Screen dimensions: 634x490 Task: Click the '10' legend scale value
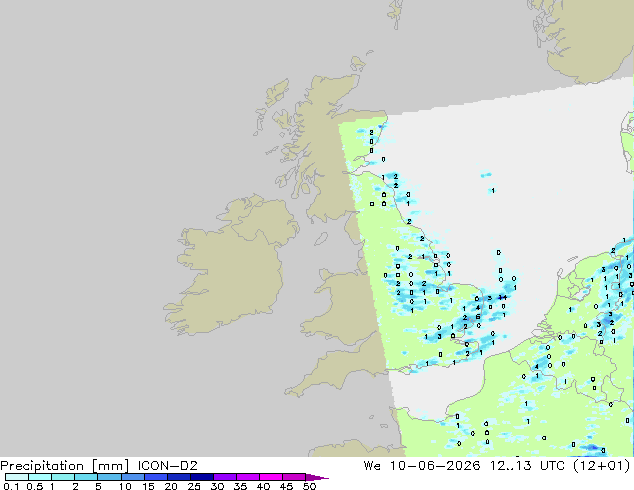coord(125,486)
